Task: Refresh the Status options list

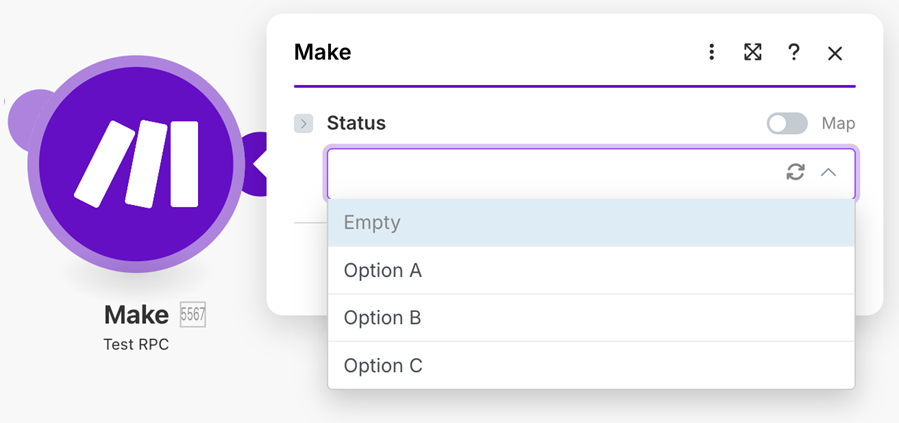Action: point(795,172)
